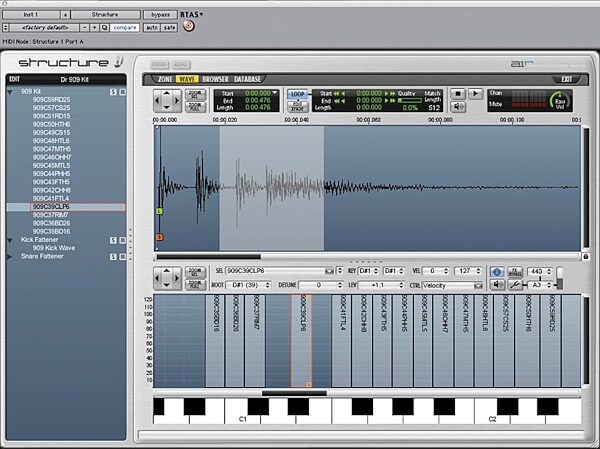The width and height of the screenshot is (600, 449).
Task: Click the waveform horizontal scrollbar thumb
Action: click(209, 257)
